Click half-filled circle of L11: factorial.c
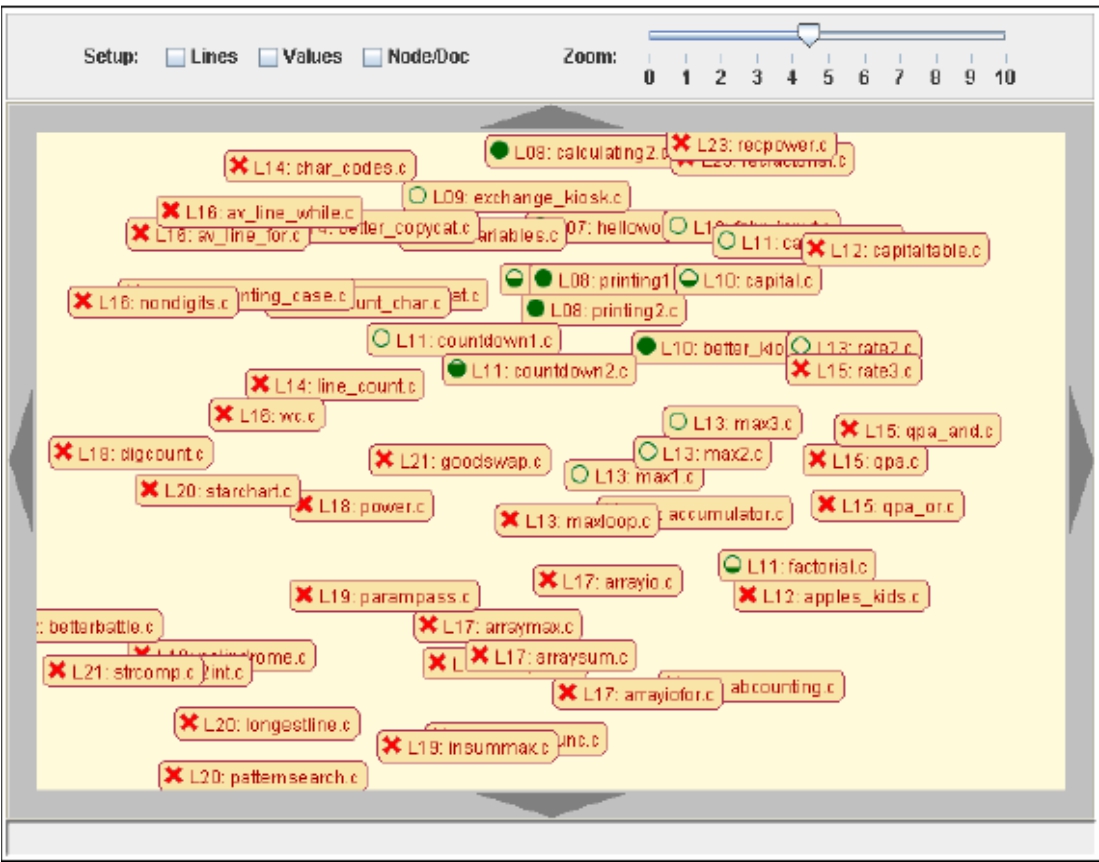The image size is (1099, 862). pos(732,564)
